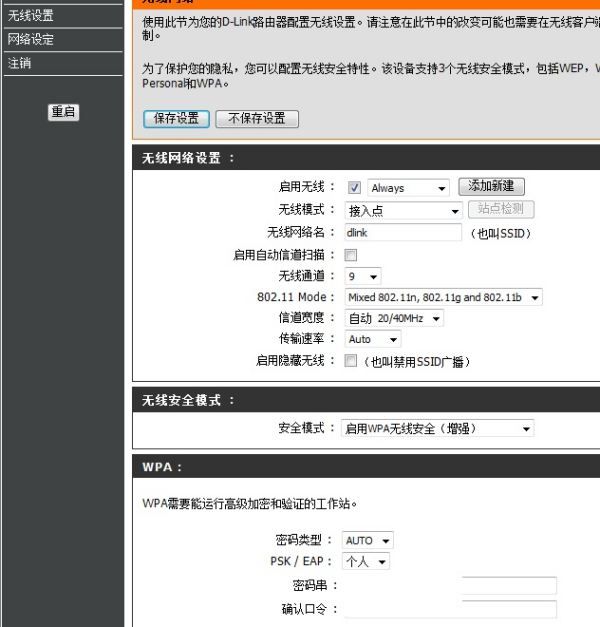600x627 pixels.
Task: Click the 重启 reboot button
Action: click(x=64, y=112)
